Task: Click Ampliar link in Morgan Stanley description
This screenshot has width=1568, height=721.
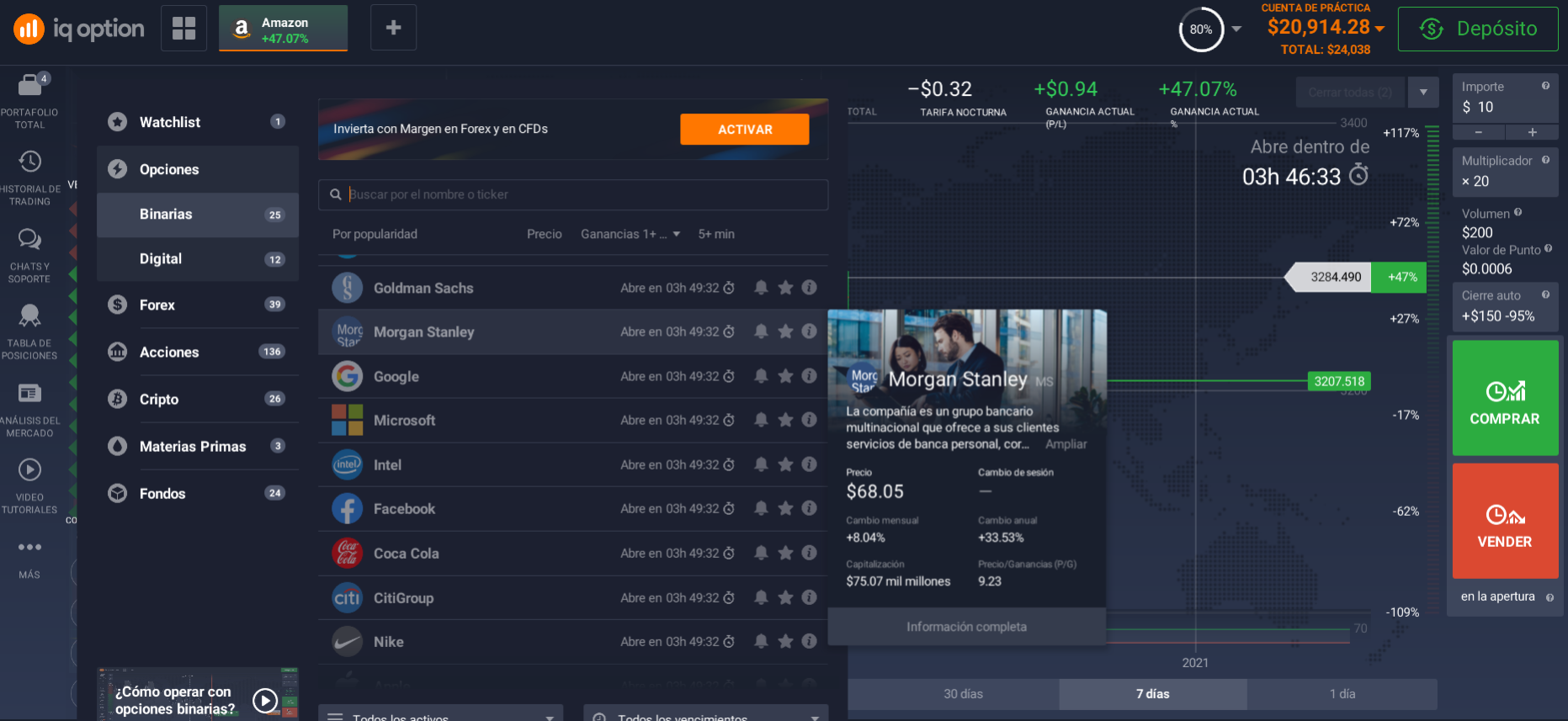Action: [x=1066, y=444]
